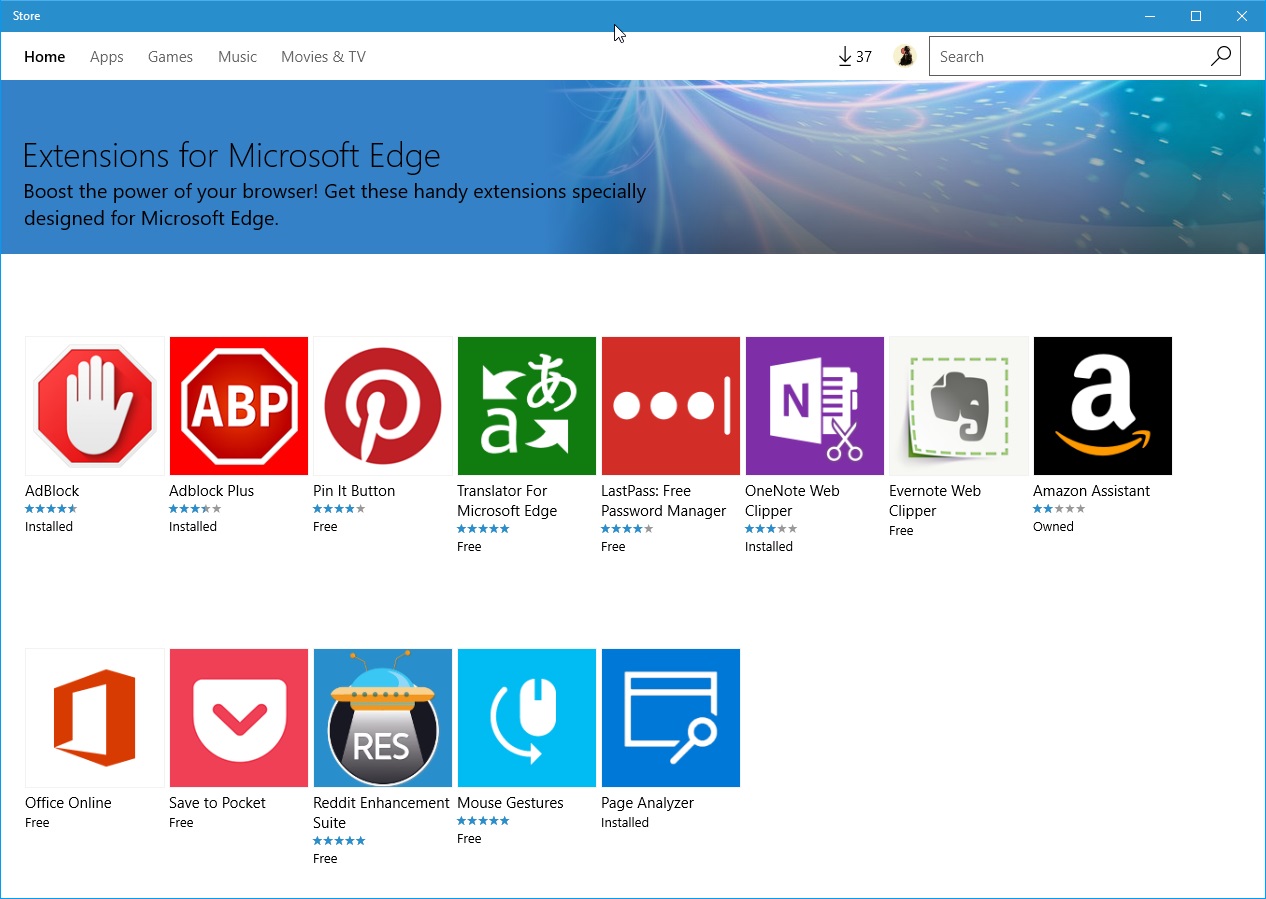Open the Evernote Web Clipper extension

(x=958, y=406)
